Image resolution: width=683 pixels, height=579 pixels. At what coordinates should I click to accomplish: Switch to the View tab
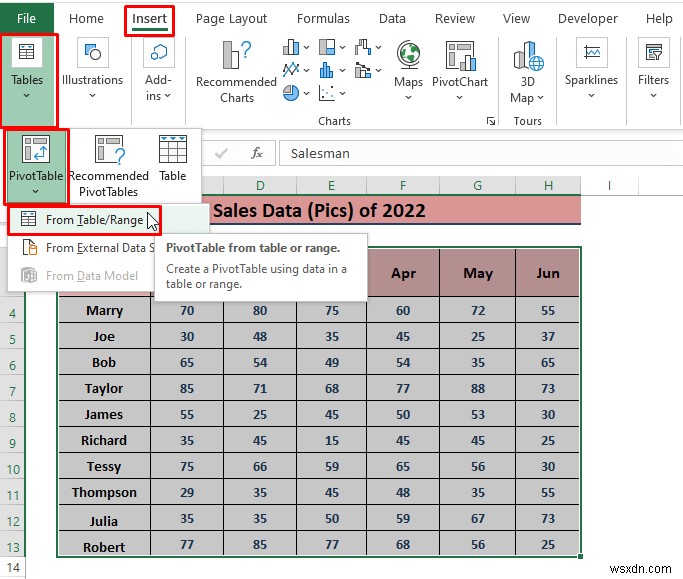[x=516, y=18]
